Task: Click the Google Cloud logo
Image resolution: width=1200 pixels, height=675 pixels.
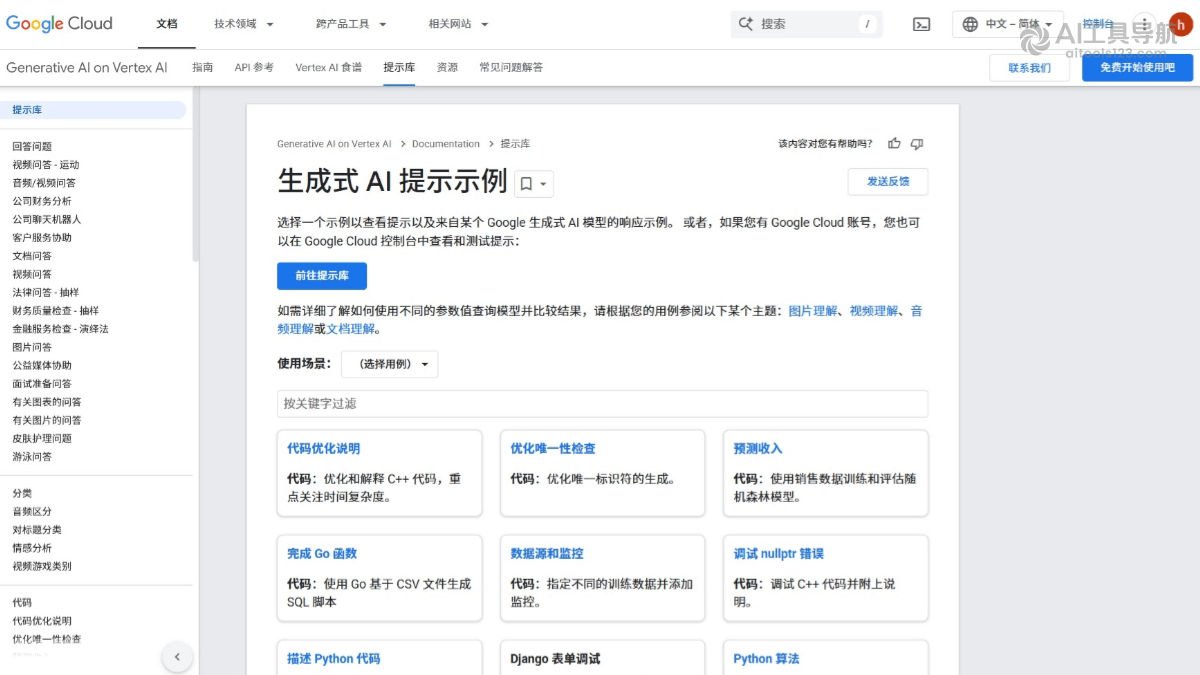Action: (x=59, y=23)
